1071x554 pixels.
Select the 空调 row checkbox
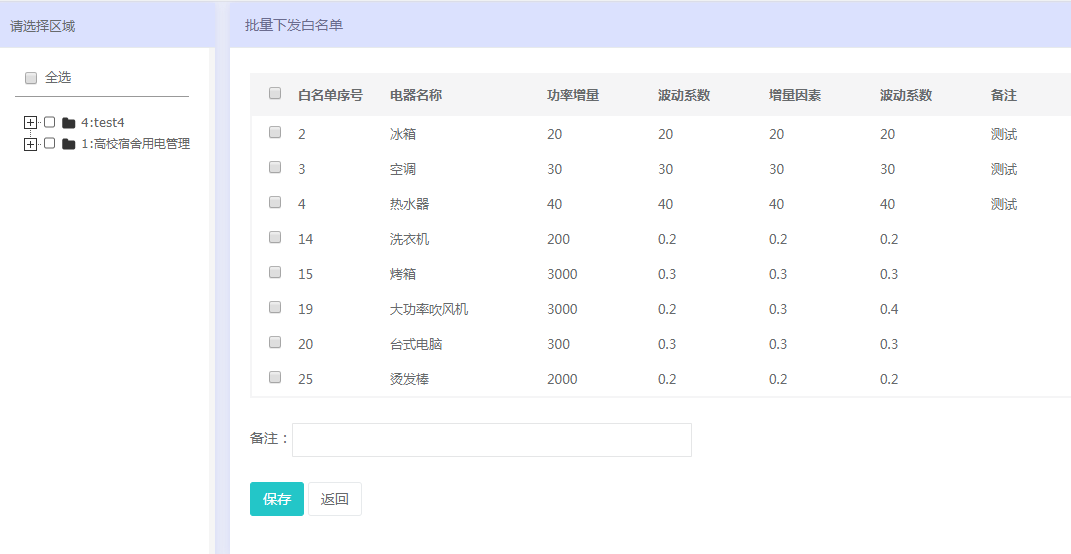[275, 167]
